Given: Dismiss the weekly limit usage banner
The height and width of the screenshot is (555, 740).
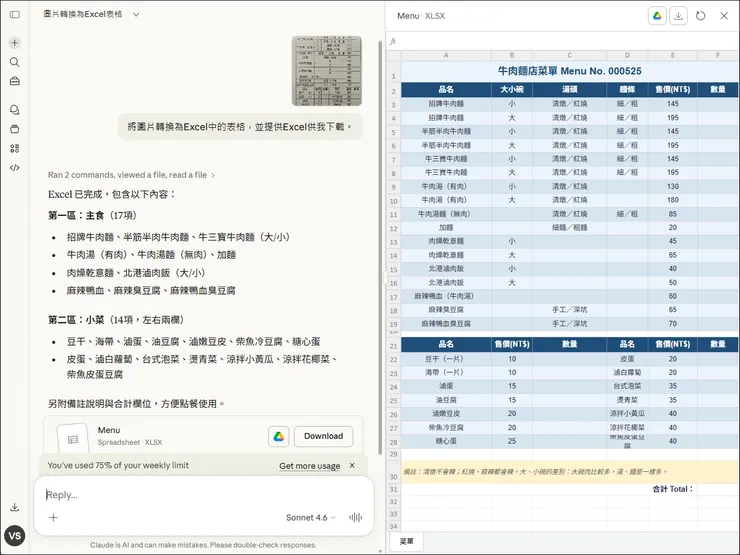Looking at the screenshot, I should (352, 465).
